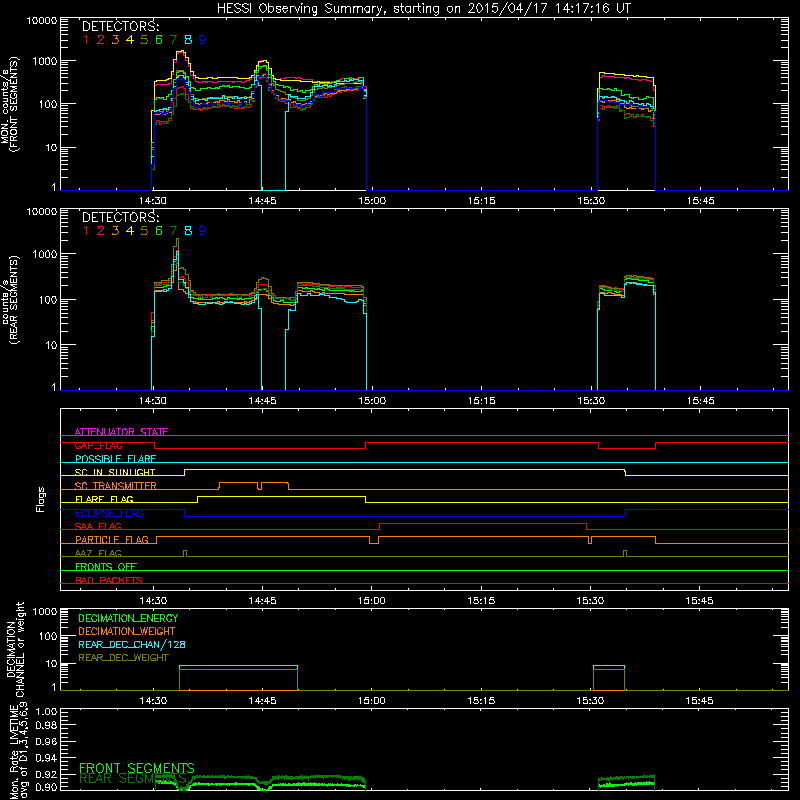Click 10000 y-axis value on rear segments plot
Image resolution: width=800 pixels, height=800 pixels.
(x=42, y=212)
